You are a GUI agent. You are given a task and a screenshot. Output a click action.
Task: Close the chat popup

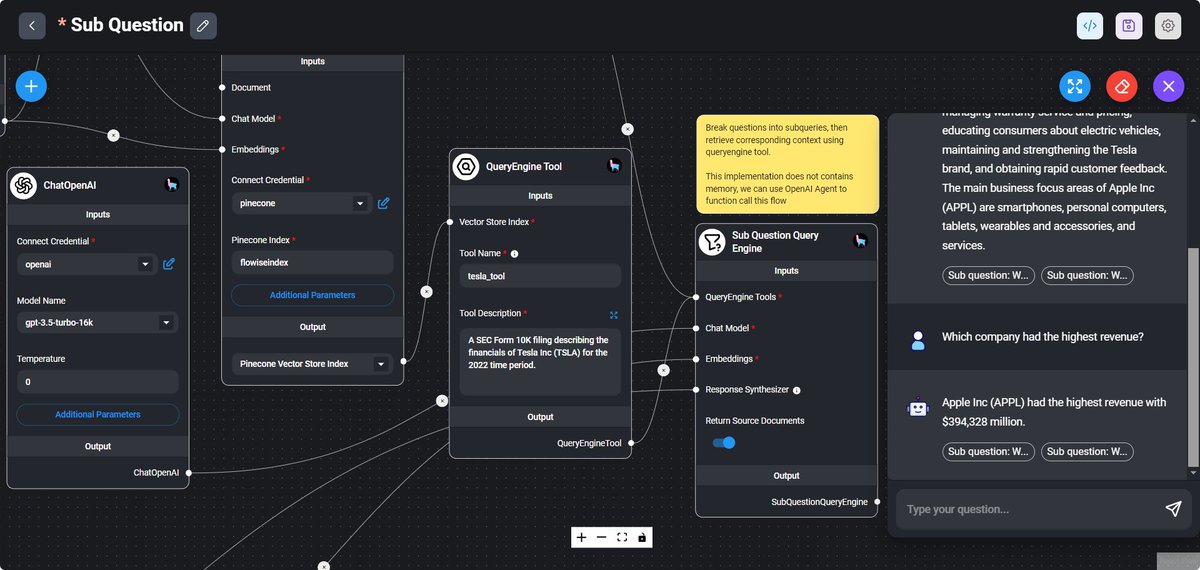[x=1168, y=86]
